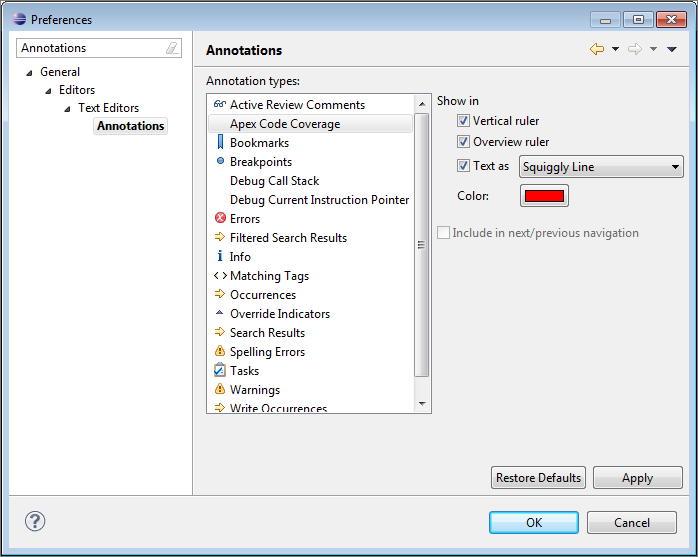The height and width of the screenshot is (557, 698).
Task: Toggle the Vertical ruler checkbox
Action: [x=463, y=121]
